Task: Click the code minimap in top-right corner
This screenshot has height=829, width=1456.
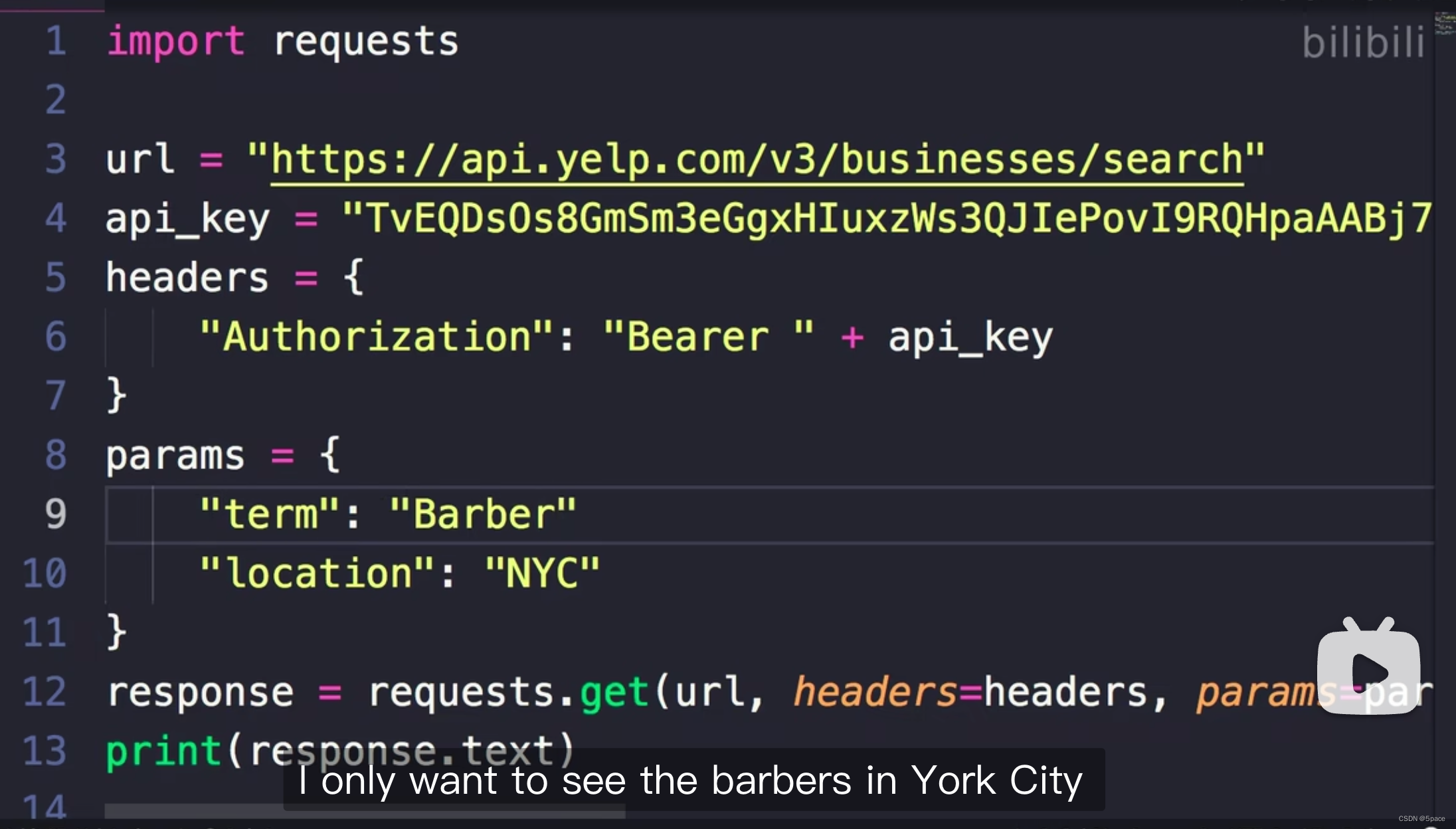Action: 1445,23
